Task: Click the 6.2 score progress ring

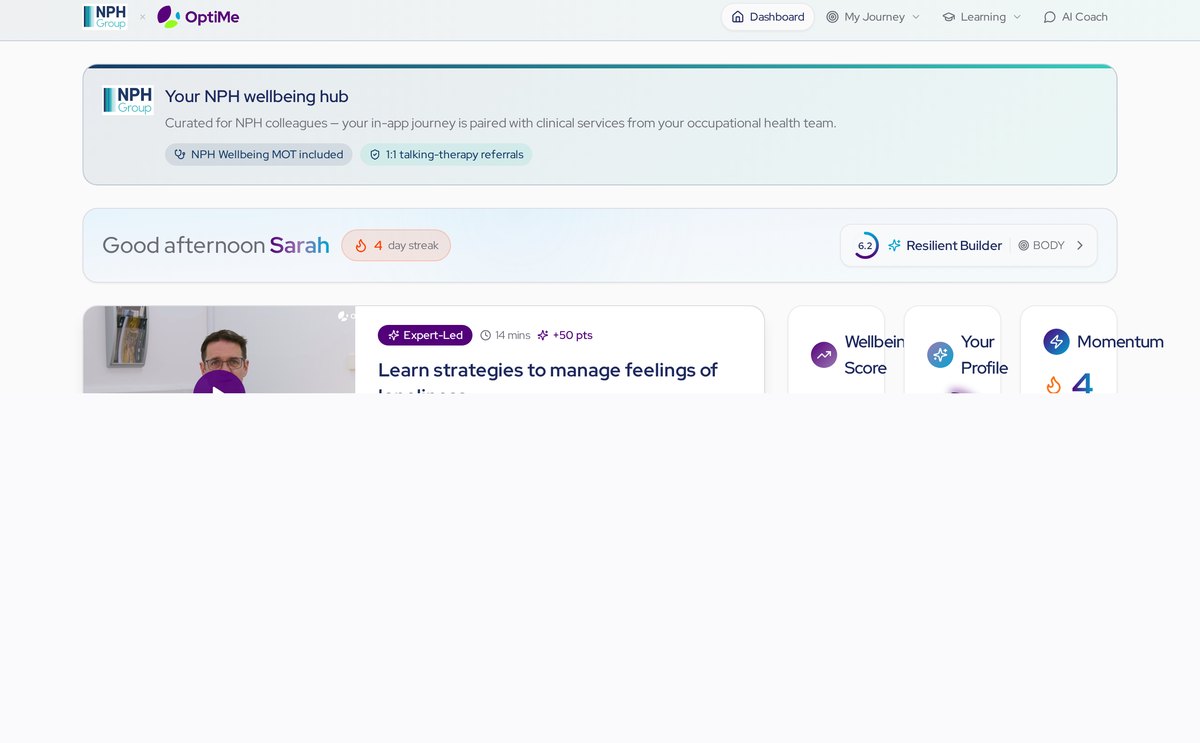Action: (865, 245)
